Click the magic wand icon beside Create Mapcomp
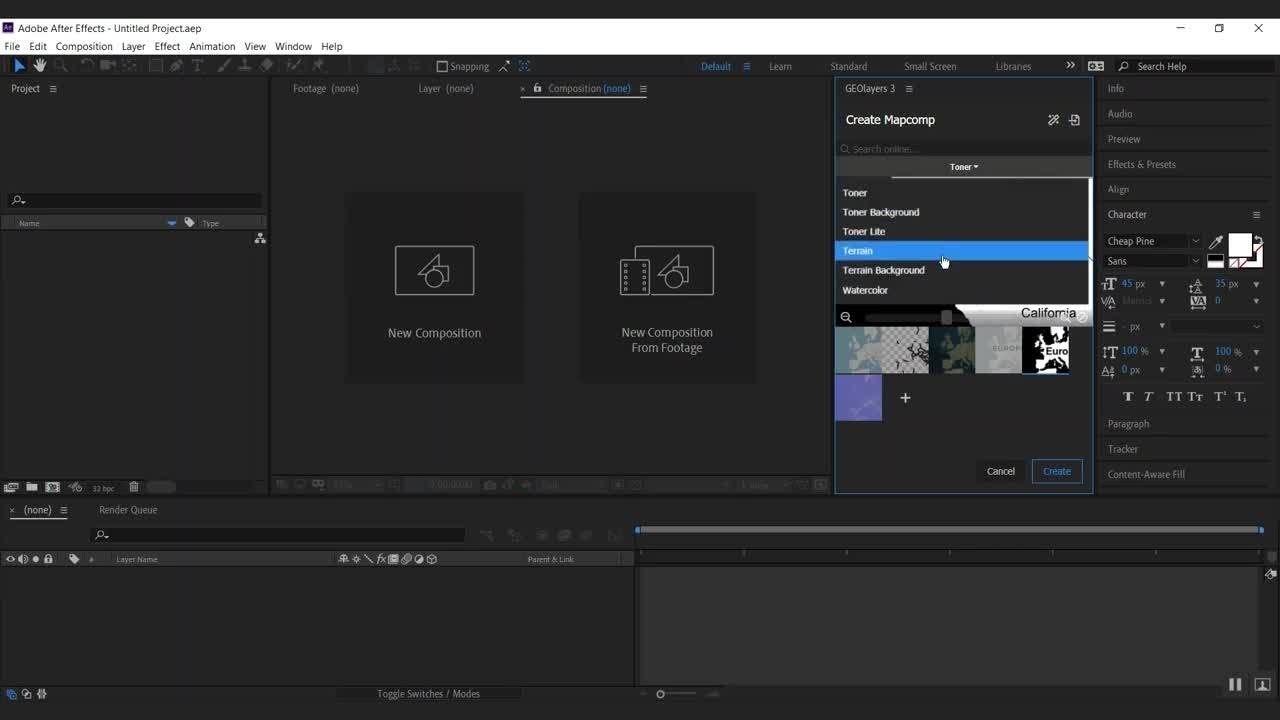This screenshot has width=1280, height=720. coord(1053,120)
